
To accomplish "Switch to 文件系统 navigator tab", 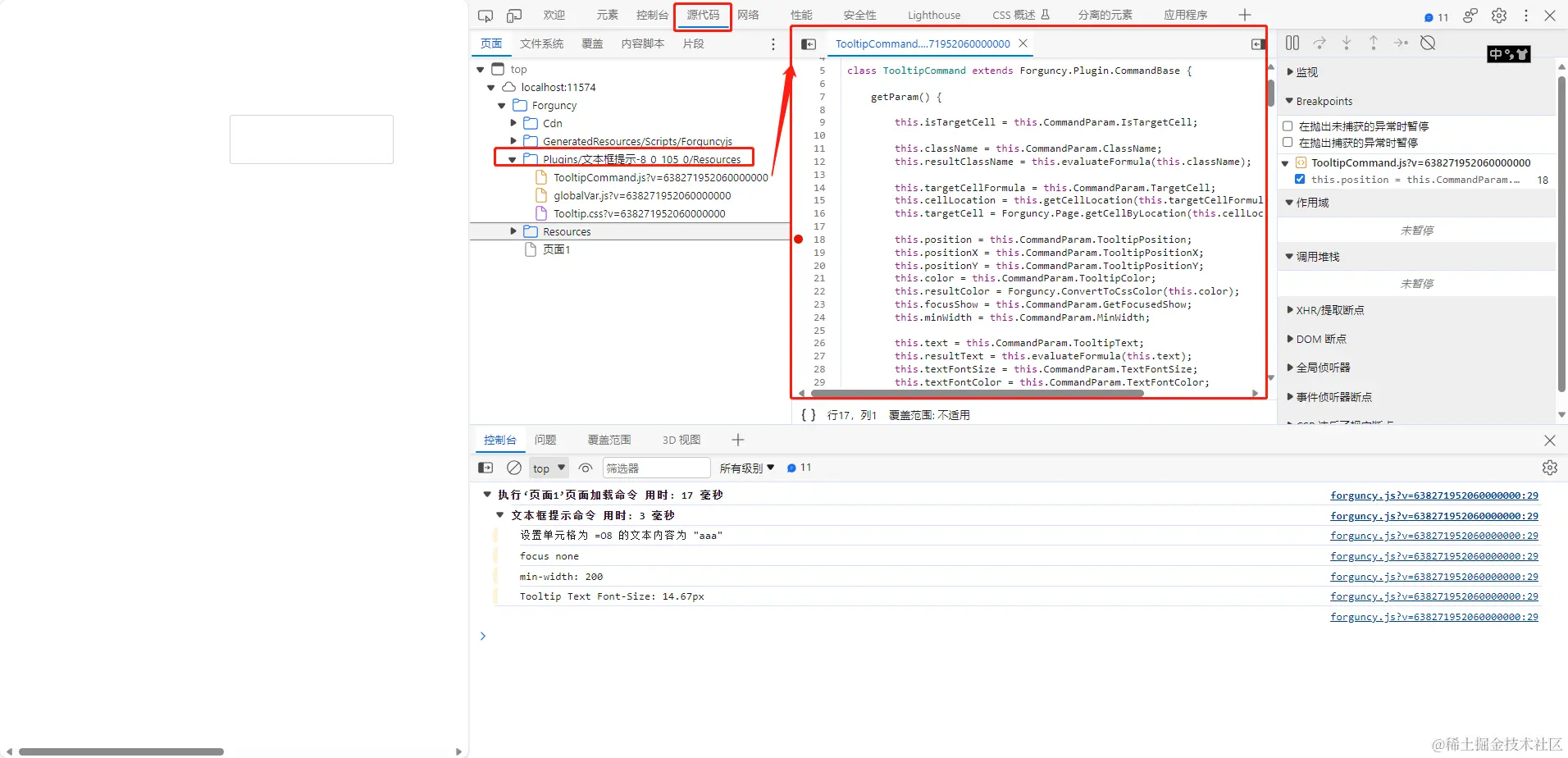I will tap(542, 43).
